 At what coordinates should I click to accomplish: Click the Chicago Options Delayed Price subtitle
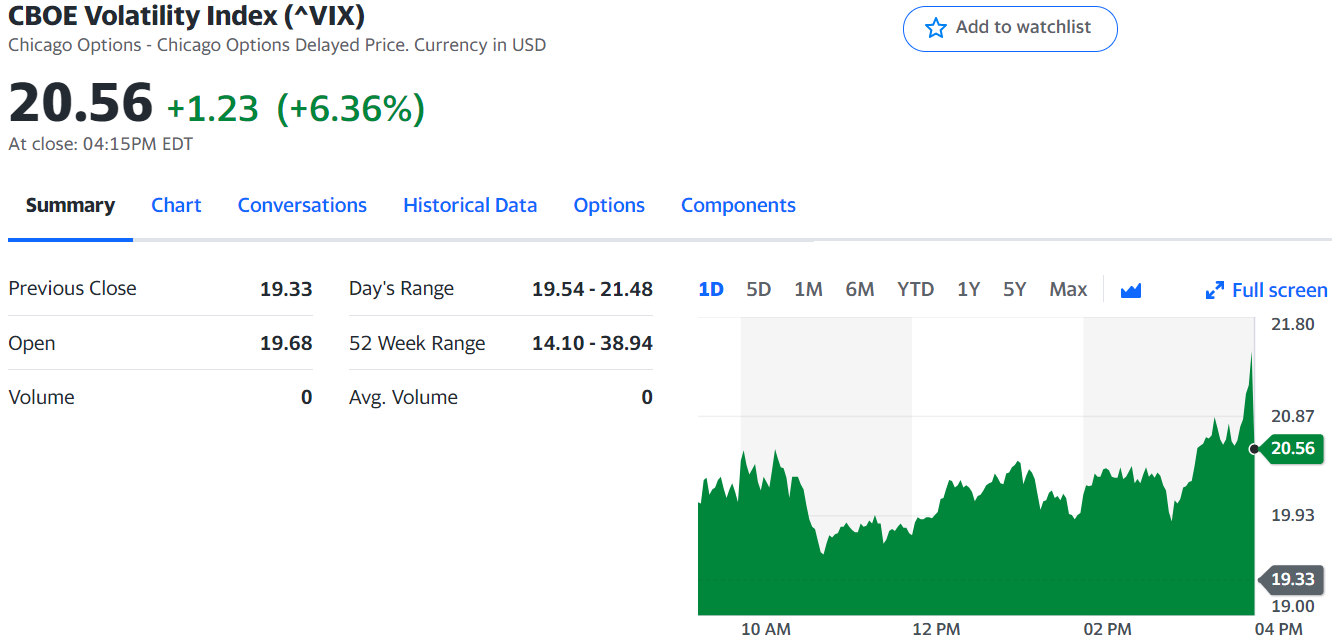(279, 45)
